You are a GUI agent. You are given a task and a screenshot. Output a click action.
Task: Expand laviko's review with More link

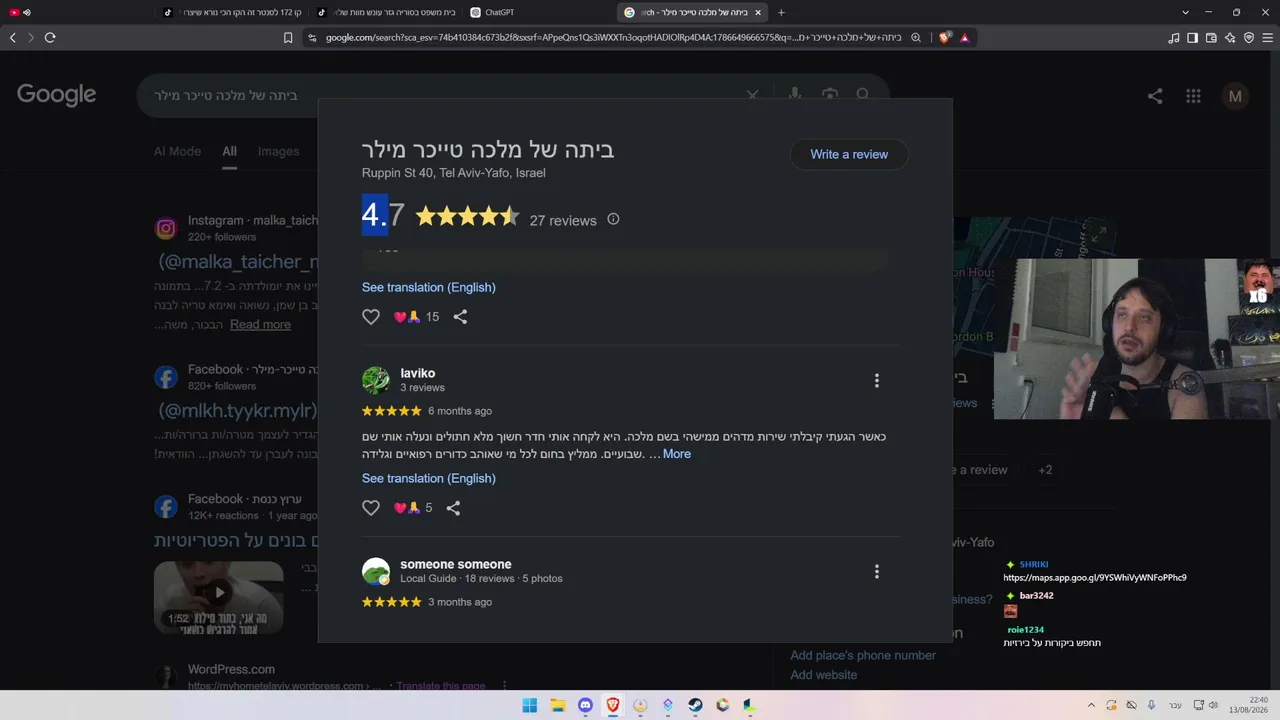coord(677,454)
